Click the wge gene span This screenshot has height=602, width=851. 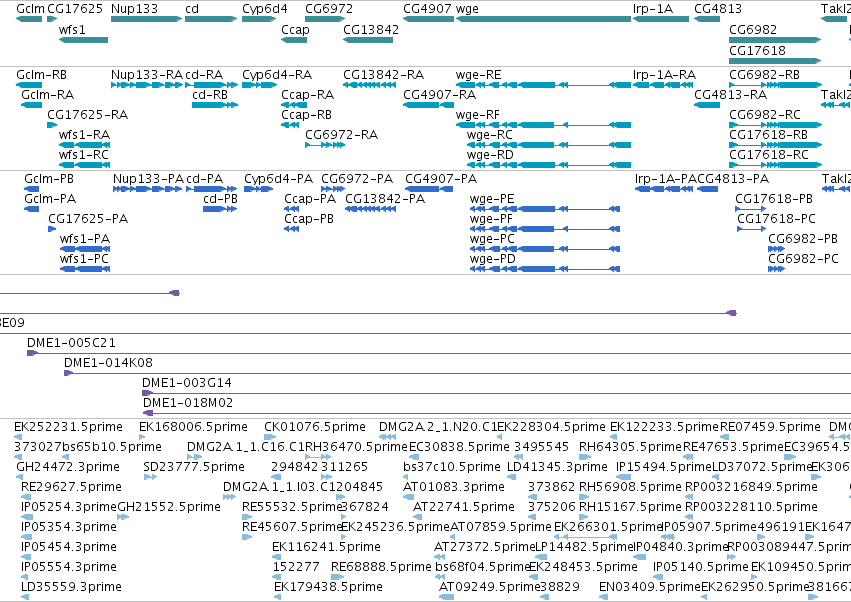click(543, 19)
